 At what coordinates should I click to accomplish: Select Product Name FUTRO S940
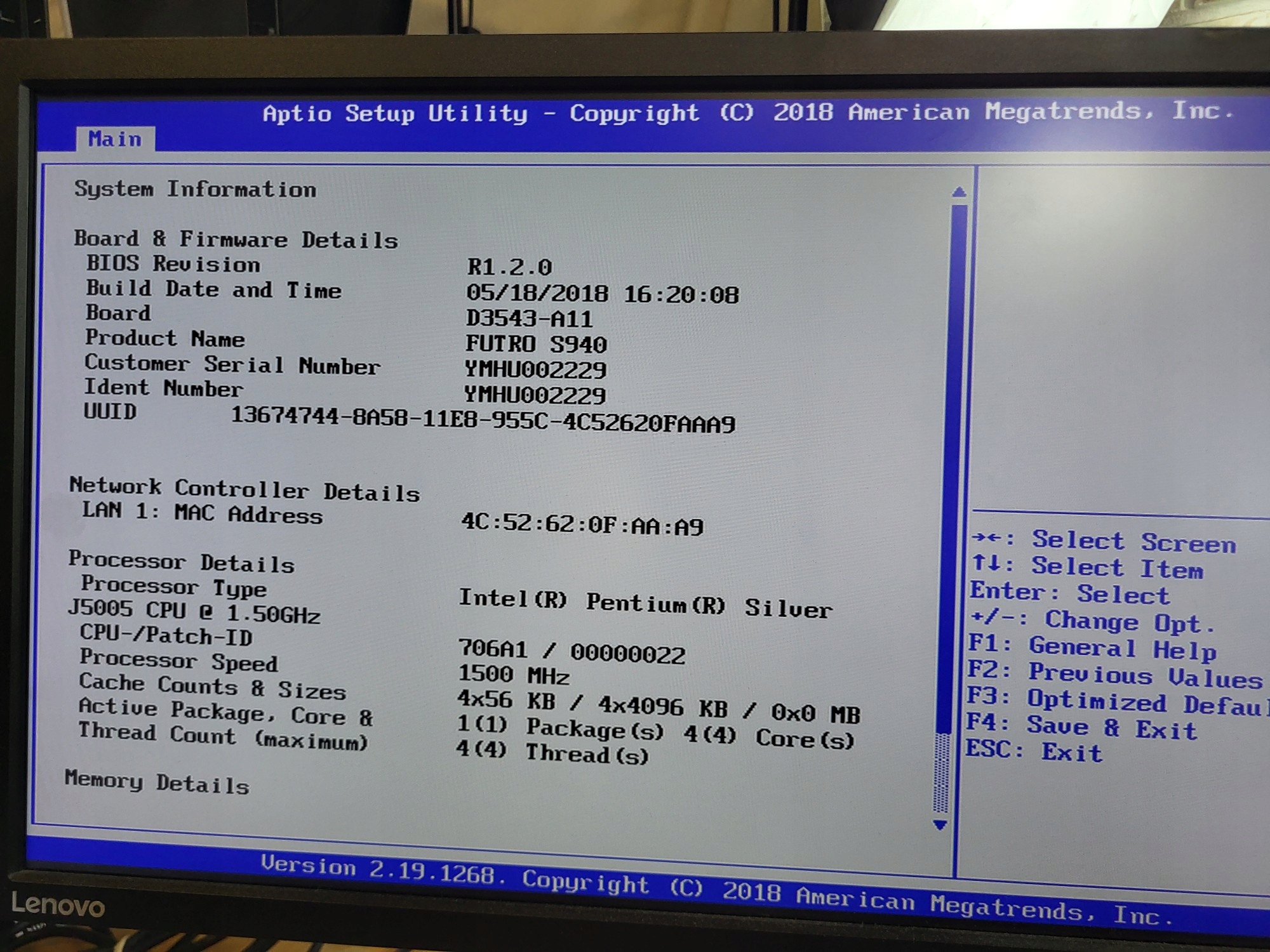536,344
